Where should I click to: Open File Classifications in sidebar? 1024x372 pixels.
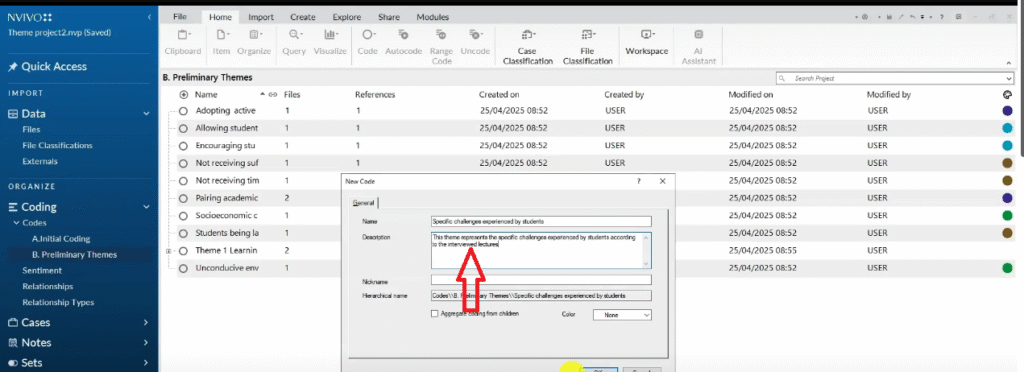point(57,146)
